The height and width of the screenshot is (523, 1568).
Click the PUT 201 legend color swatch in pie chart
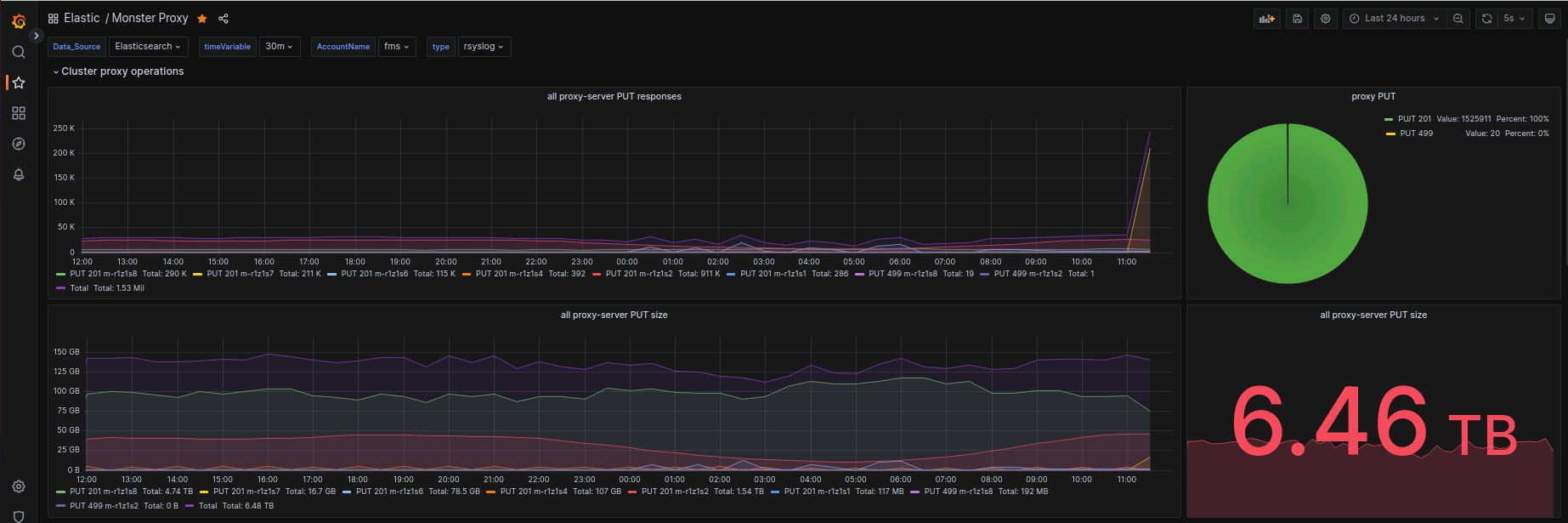pyautogui.click(x=1389, y=119)
